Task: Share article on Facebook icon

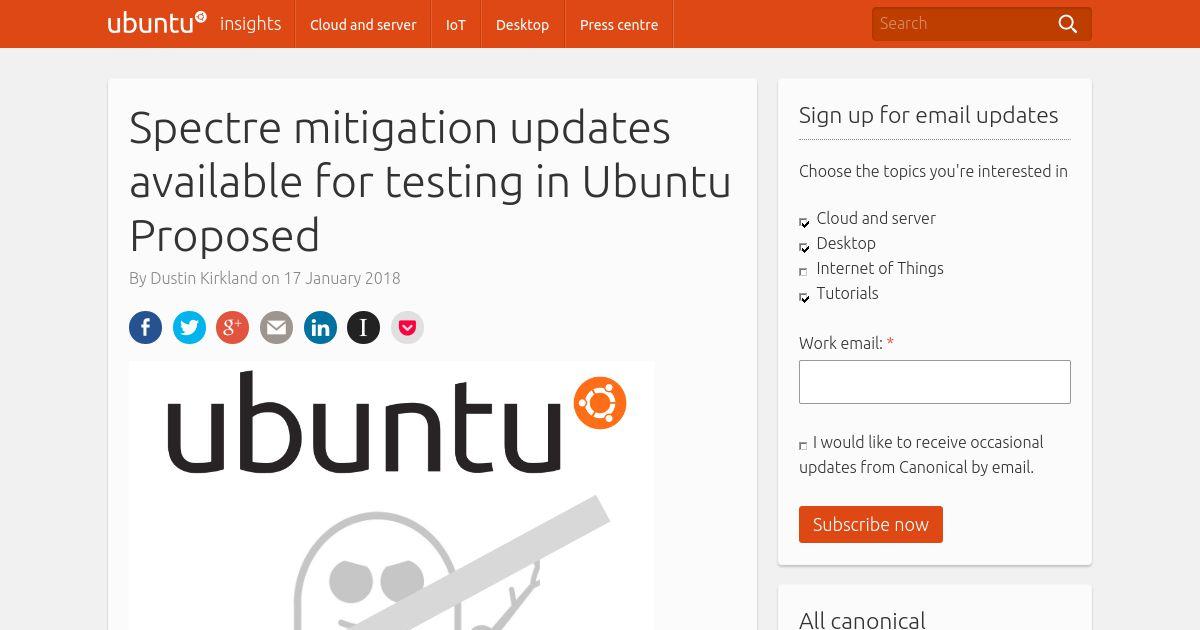Action: [x=145, y=327]
